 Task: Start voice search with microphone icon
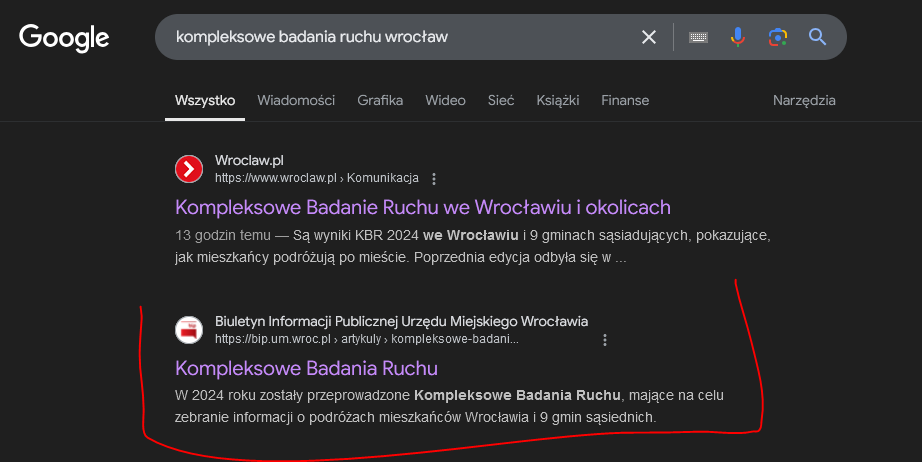[737, 37]
